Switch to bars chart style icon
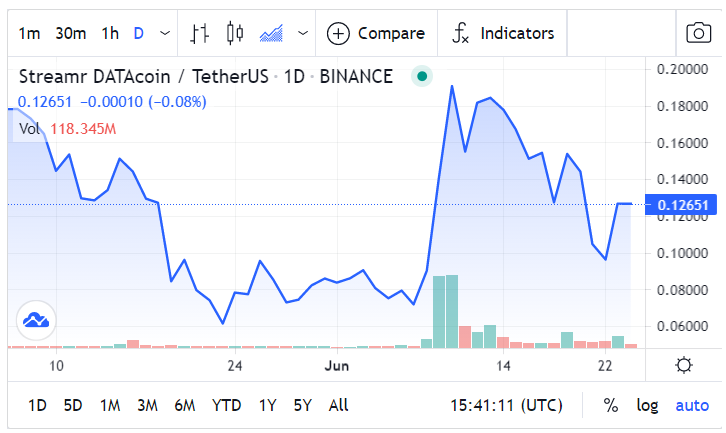 coord(200,34)
